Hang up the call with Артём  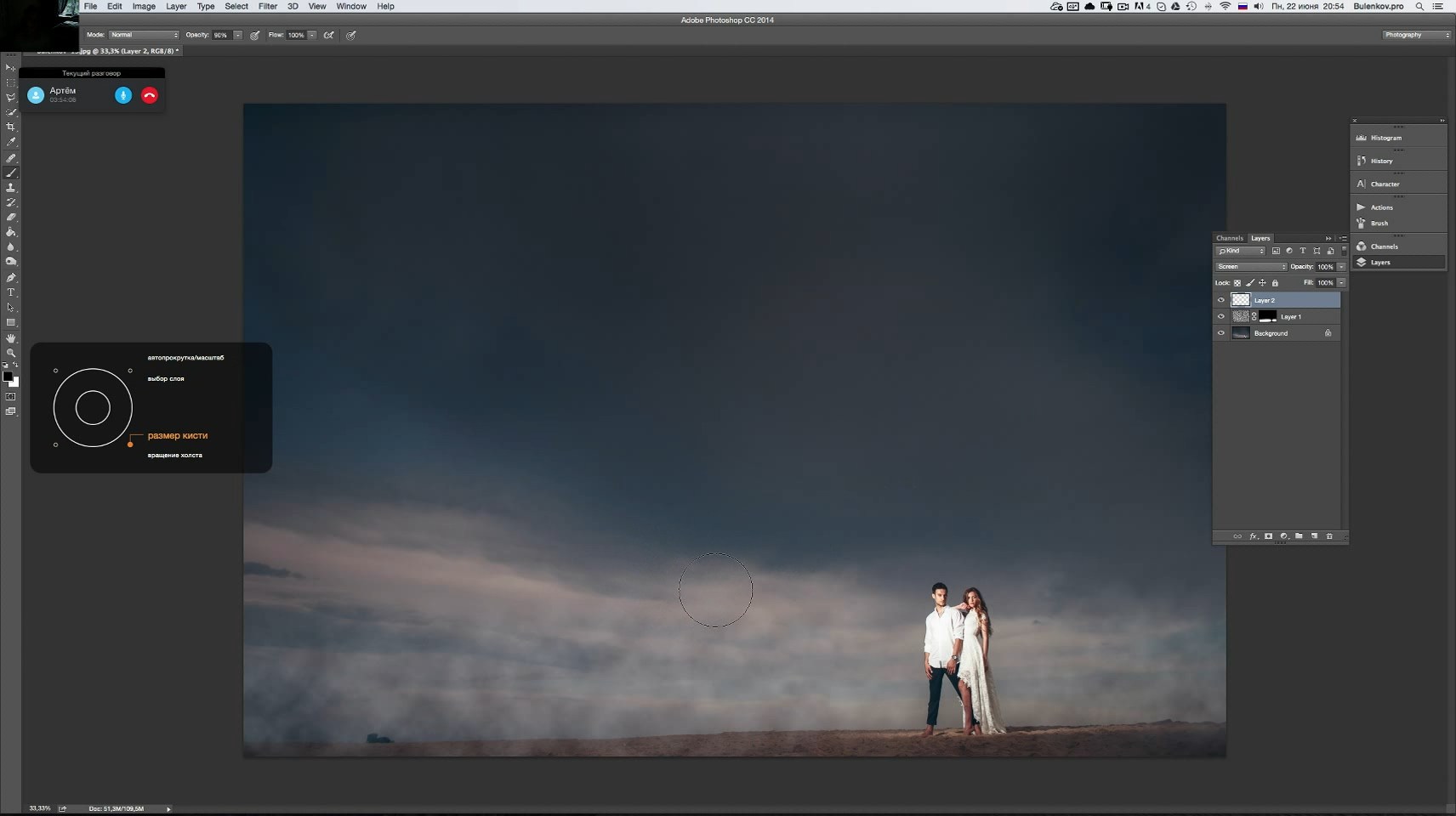[x=150, y=95]
